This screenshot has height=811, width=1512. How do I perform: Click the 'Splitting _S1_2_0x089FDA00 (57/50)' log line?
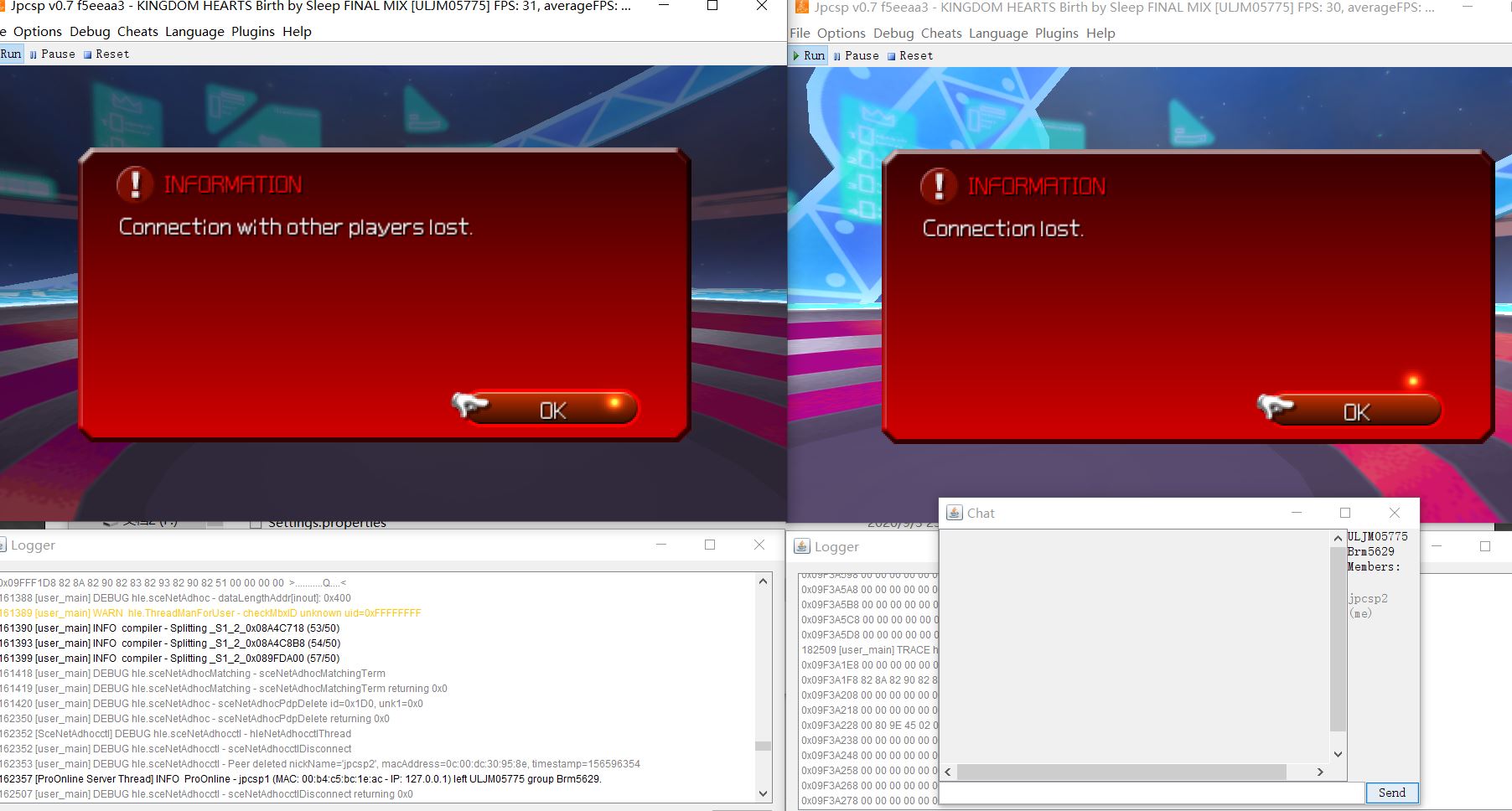click(170, 659)
